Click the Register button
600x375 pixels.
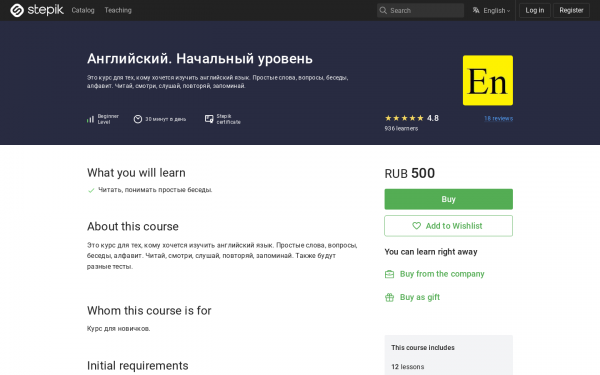(x=571, y=10)
